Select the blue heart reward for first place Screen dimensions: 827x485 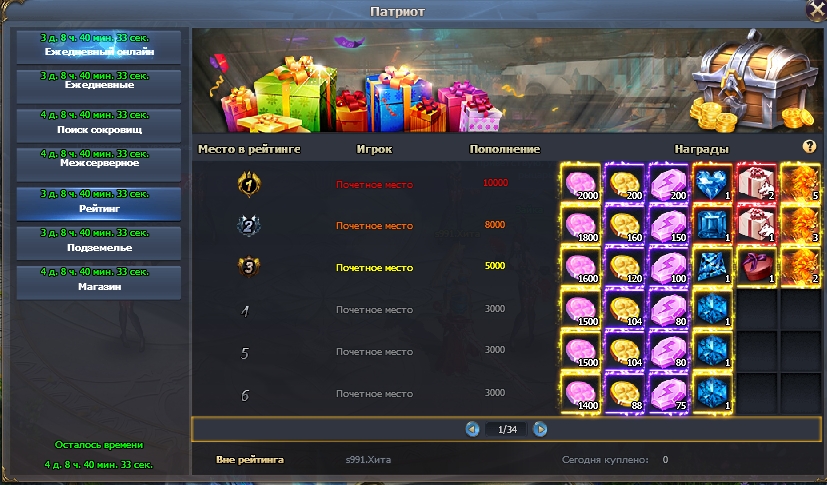713,183
